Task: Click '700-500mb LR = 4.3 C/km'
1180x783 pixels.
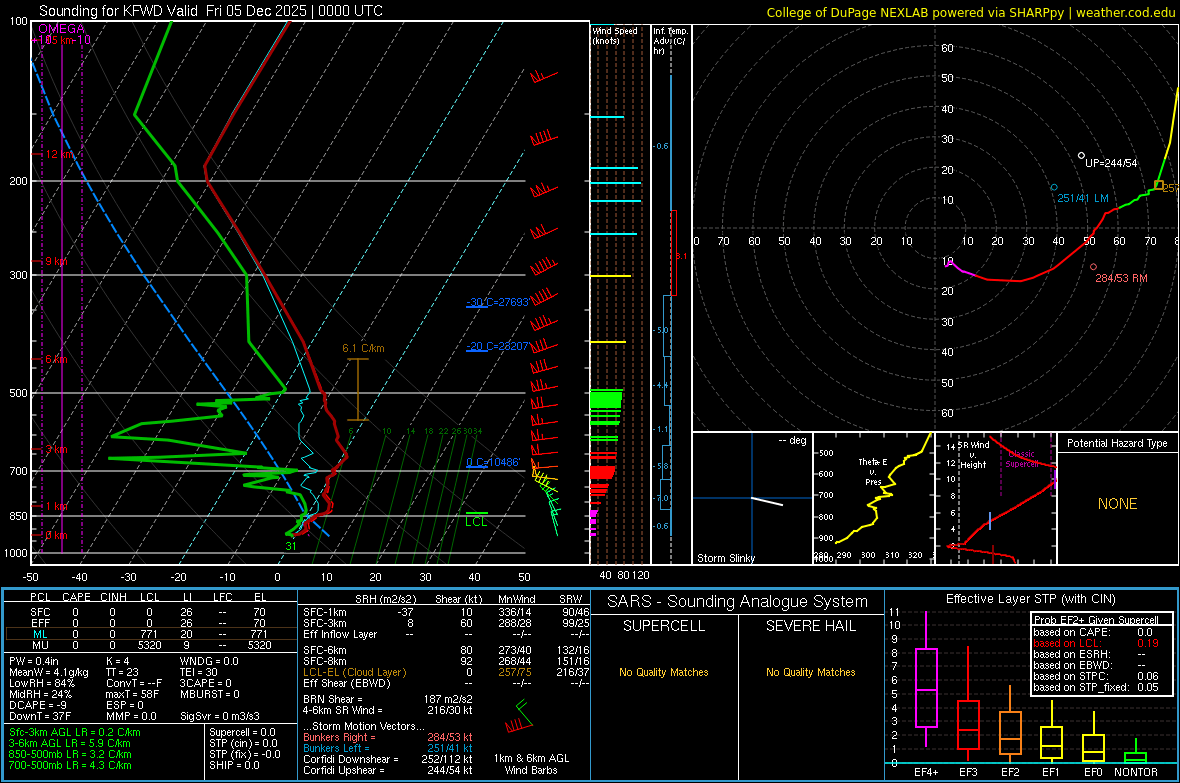Action: (70, 765)
